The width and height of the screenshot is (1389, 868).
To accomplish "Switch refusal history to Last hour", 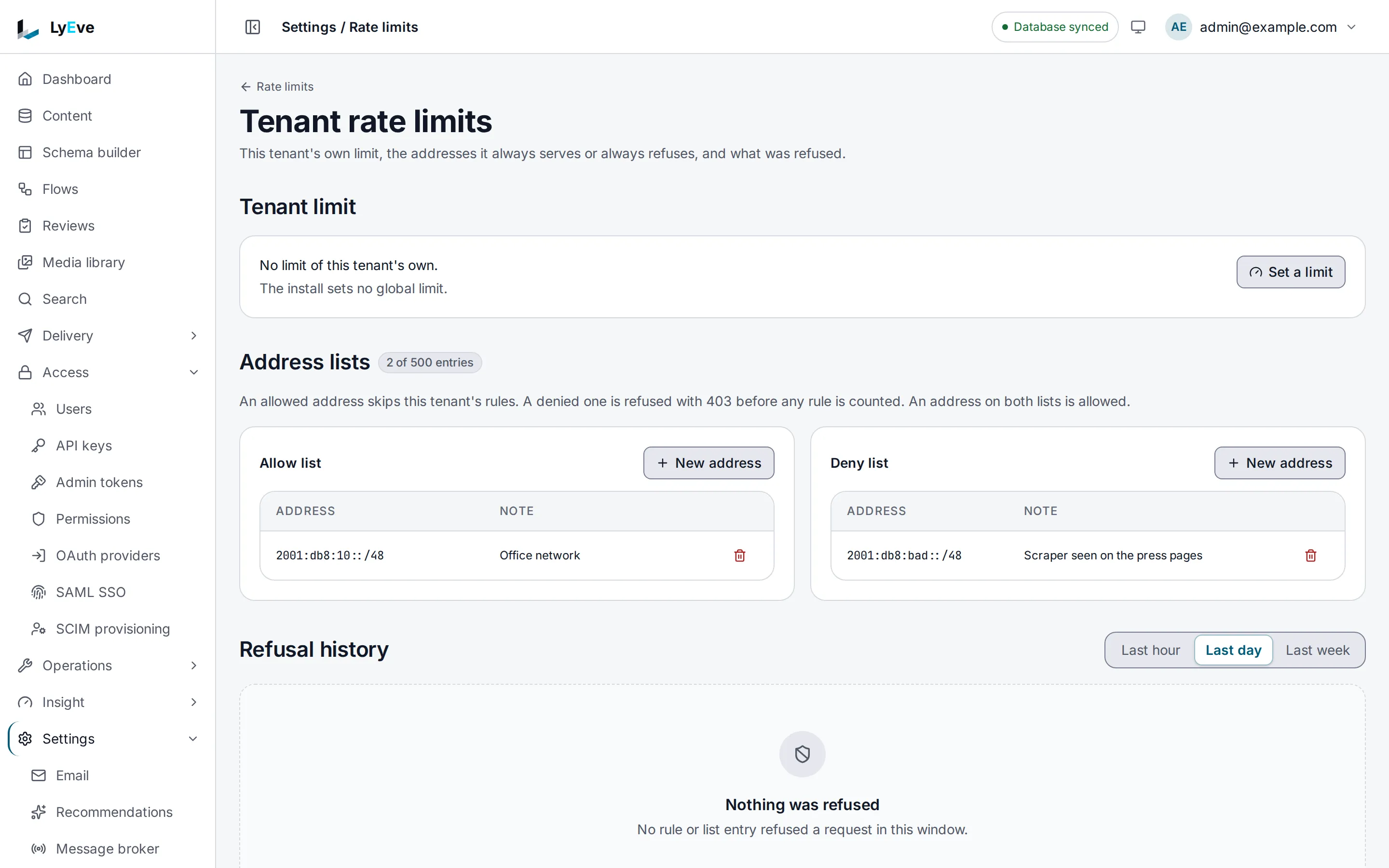I will pos(1150,651).
